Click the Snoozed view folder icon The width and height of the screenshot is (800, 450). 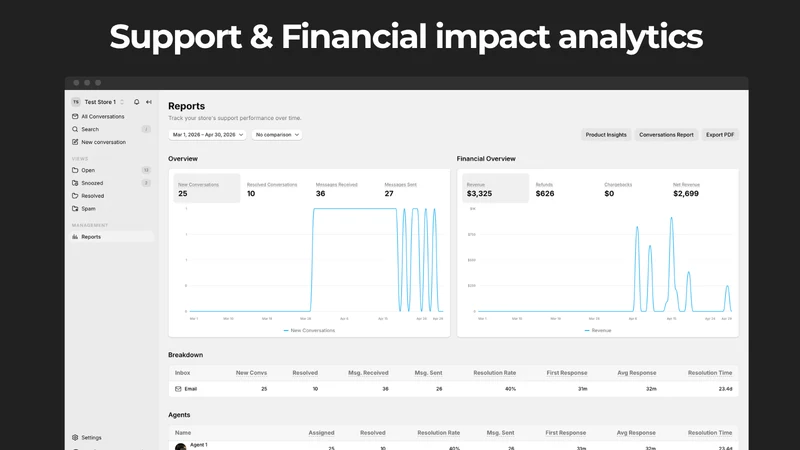click(75, 183)
